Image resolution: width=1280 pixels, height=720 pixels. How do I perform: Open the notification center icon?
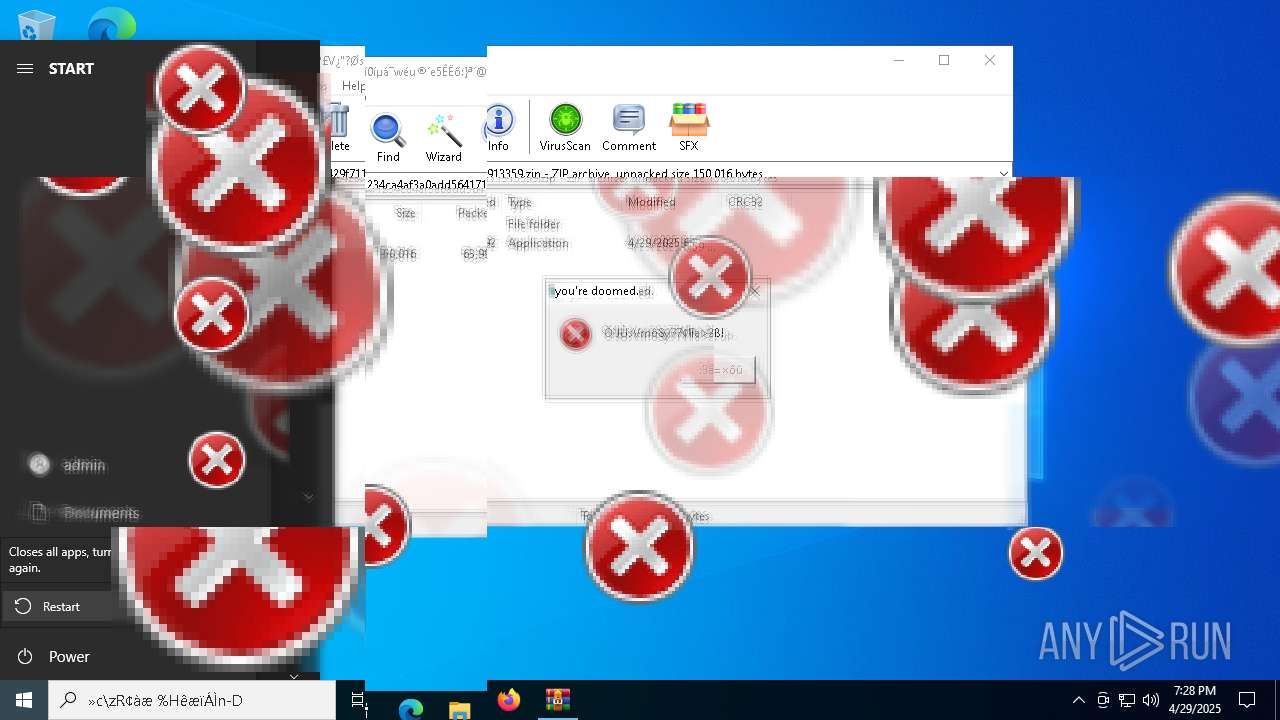(1247, 700)
